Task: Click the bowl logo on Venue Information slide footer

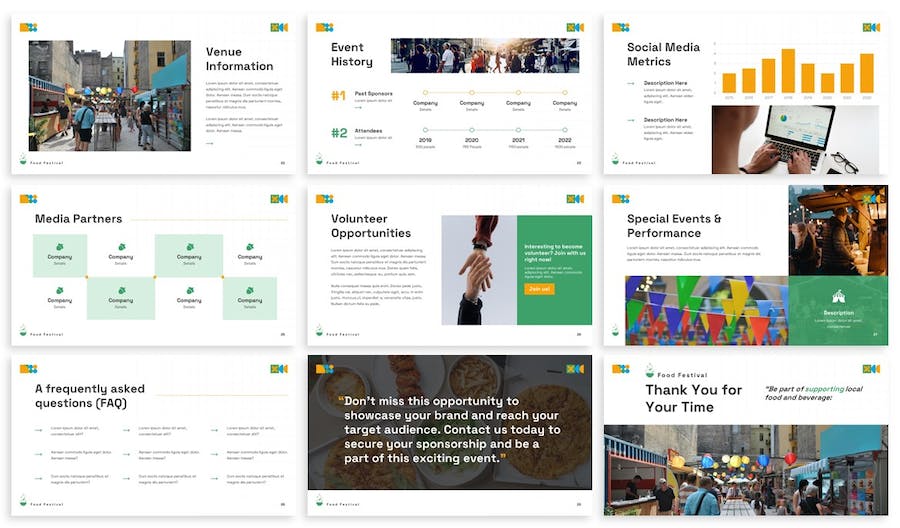Action: [23, 159]
